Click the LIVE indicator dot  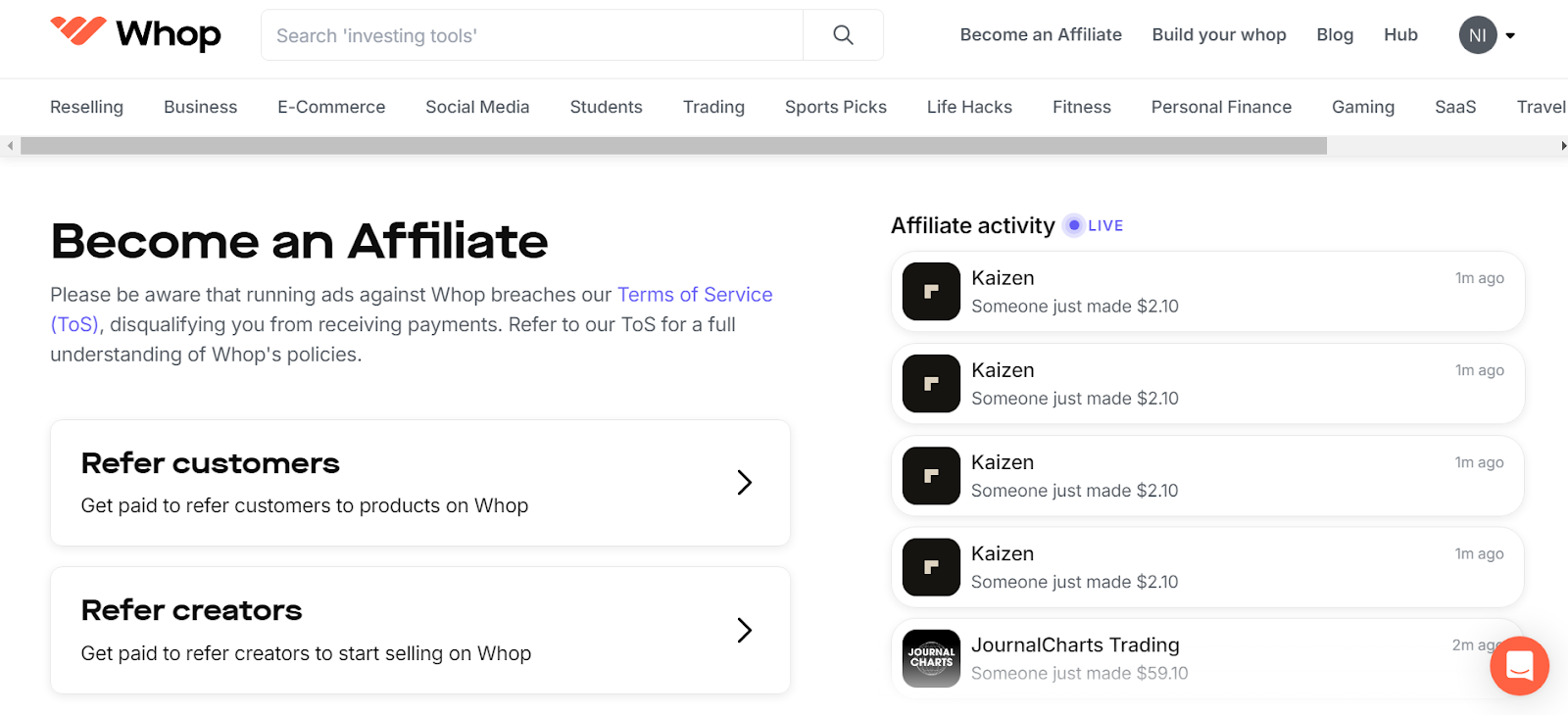pos(1074,225)
